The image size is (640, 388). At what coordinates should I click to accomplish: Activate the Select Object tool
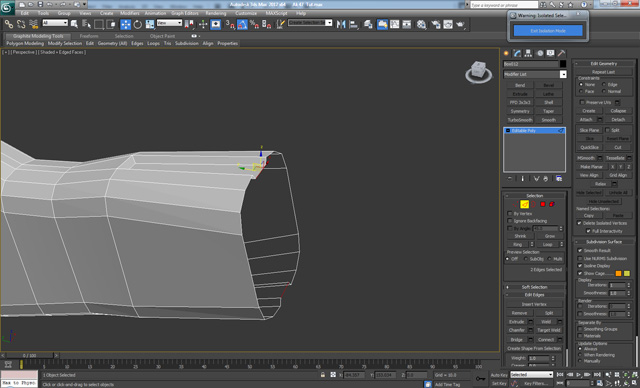click(74, 24)
